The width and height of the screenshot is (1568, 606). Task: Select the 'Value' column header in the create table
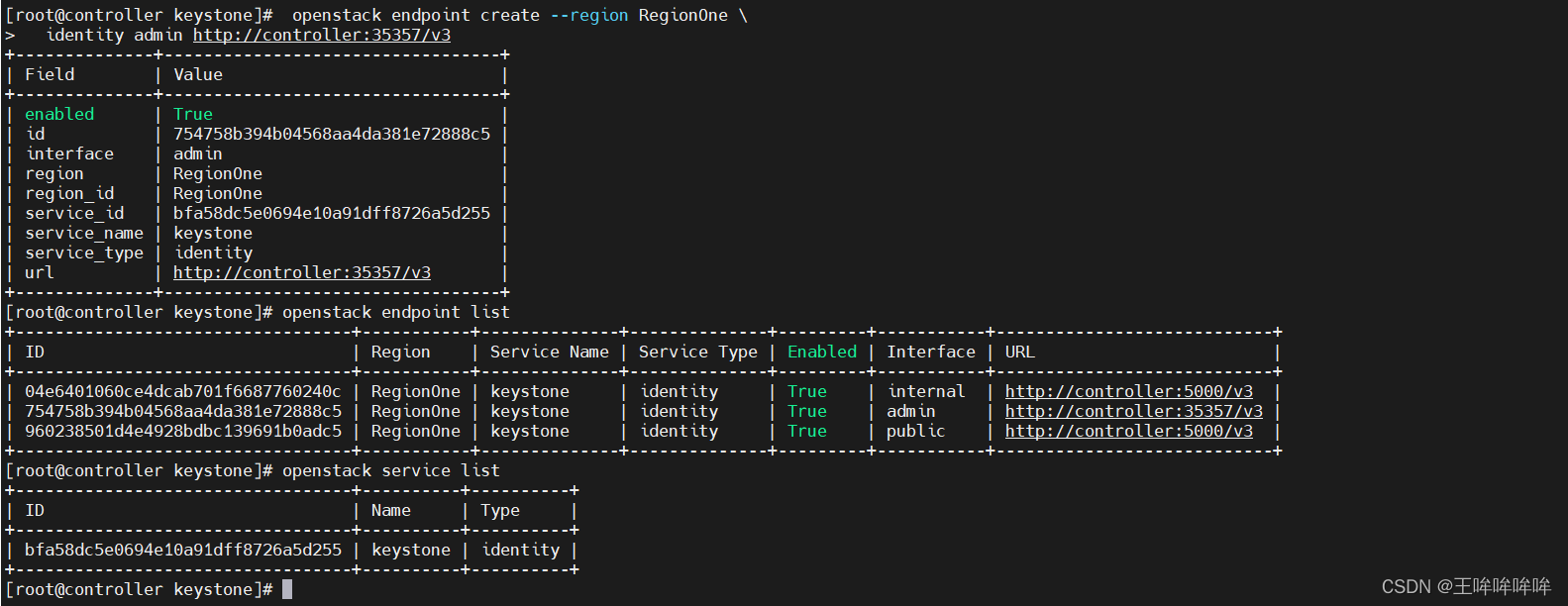tap(198, 74)
